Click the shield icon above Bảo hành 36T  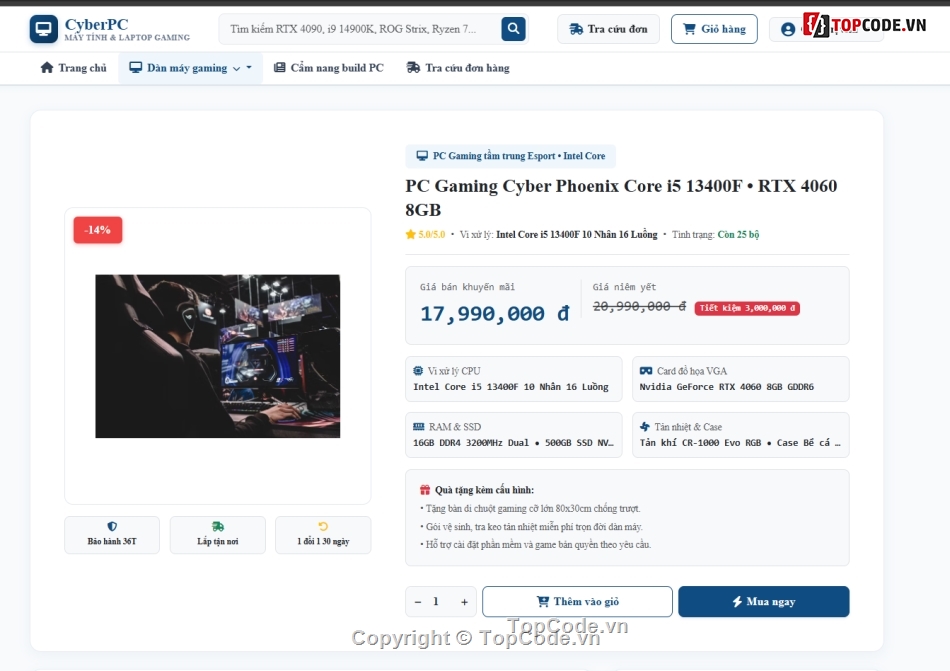point(112,526)
